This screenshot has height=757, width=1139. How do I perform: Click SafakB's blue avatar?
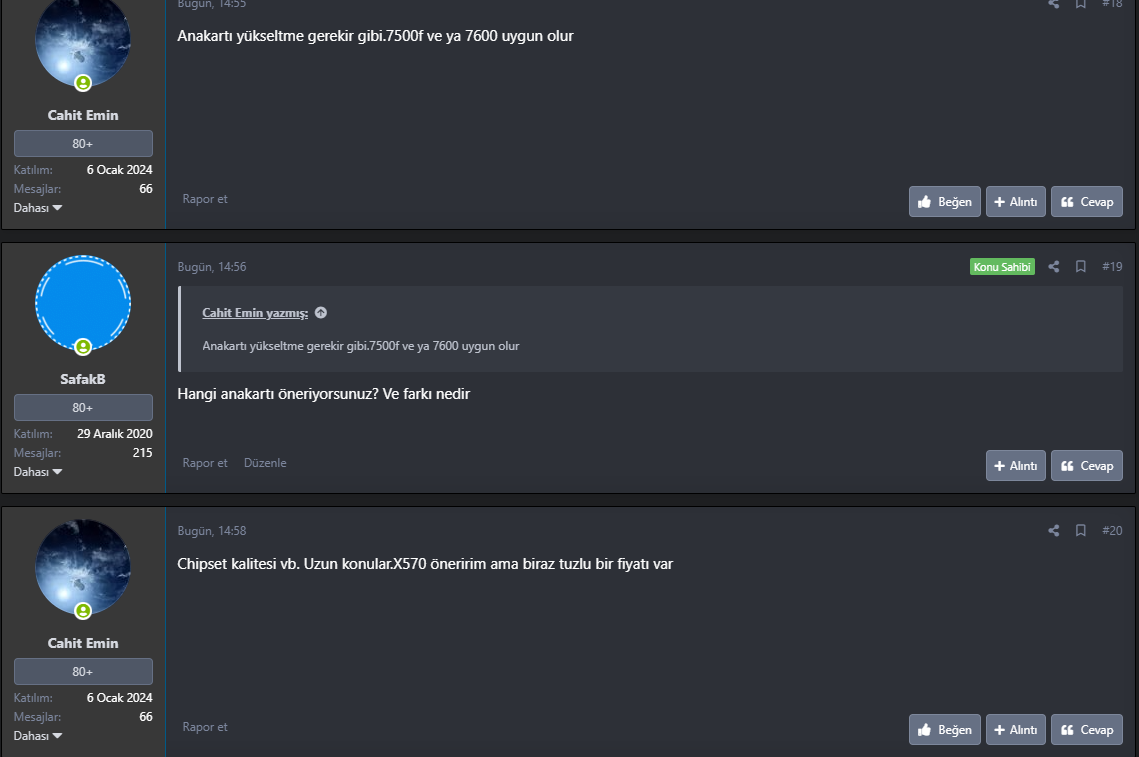(x=83, y=302)
